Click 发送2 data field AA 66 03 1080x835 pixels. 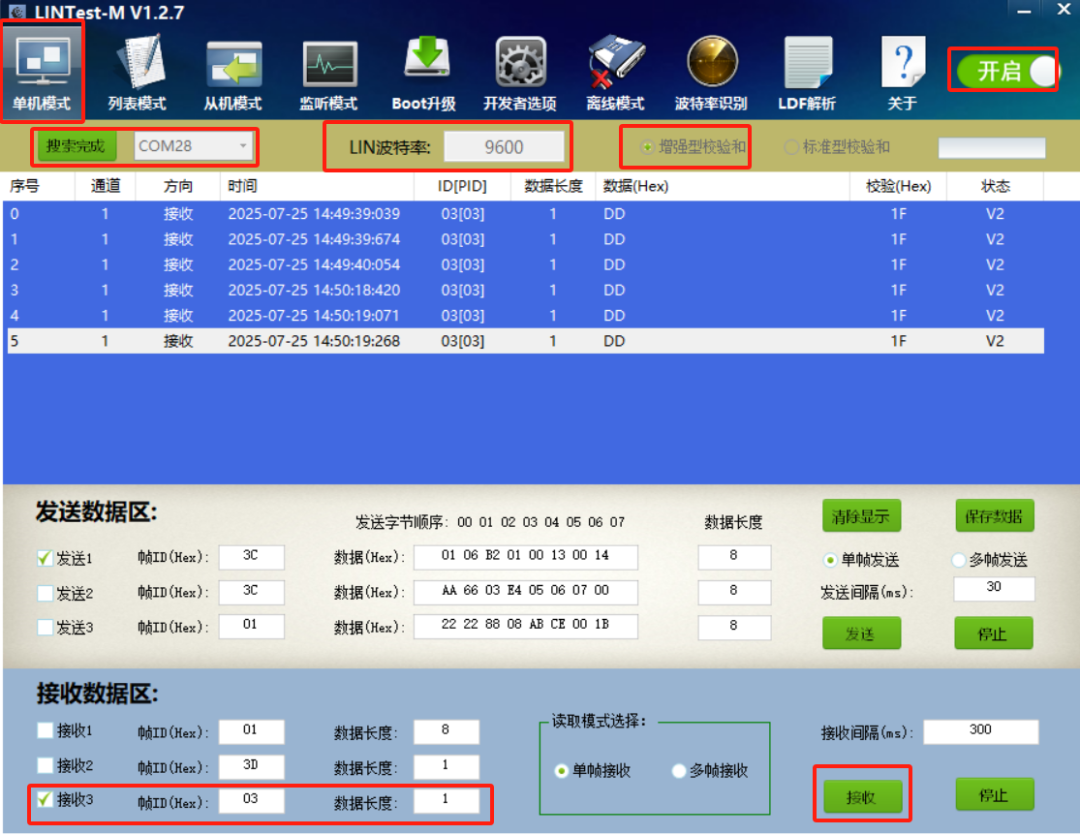coord(526,591)
